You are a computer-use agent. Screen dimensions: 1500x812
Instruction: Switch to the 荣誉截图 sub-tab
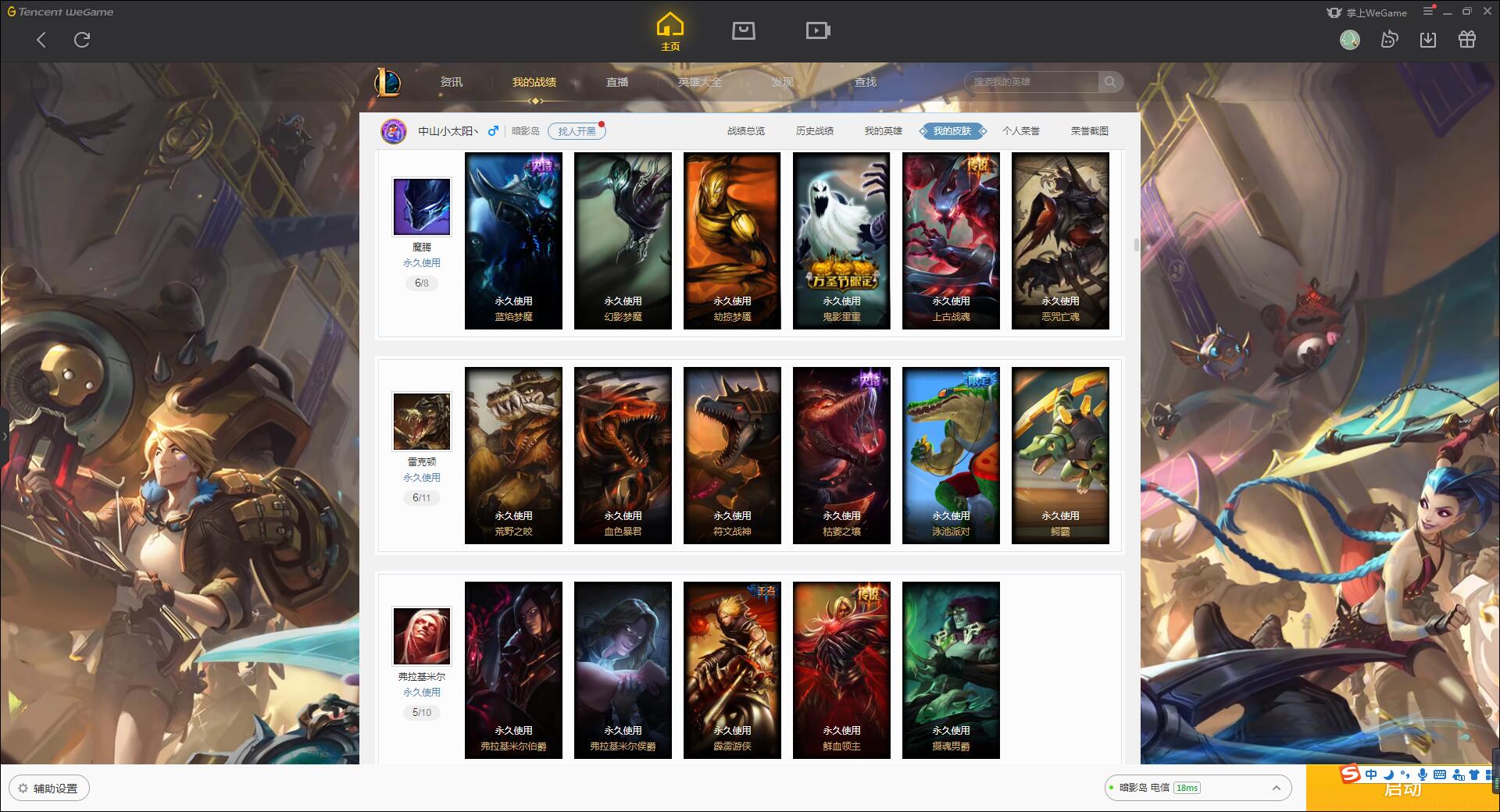pyautogui.click(x=1090, y=131)
